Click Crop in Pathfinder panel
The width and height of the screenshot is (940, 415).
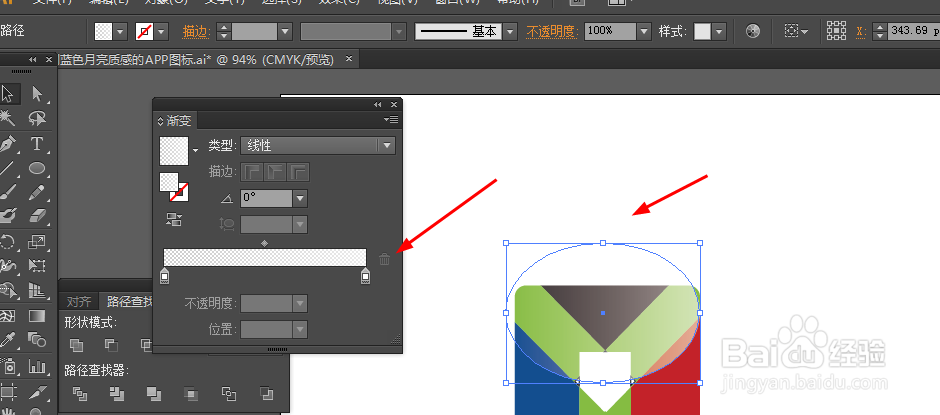(191, 393)
